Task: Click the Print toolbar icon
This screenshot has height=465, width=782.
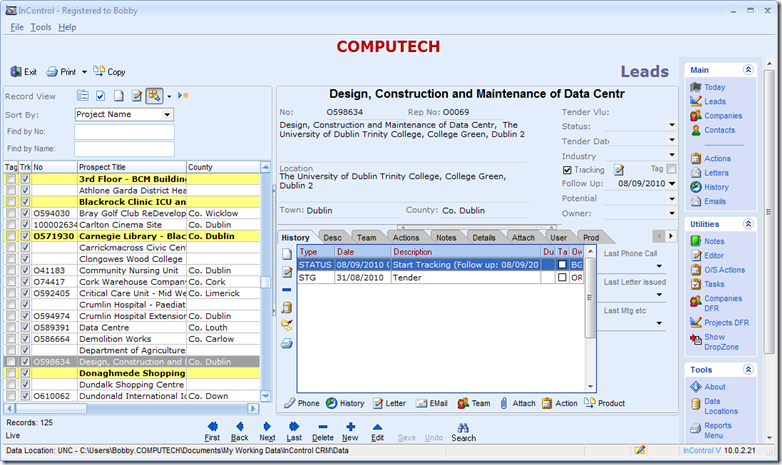Action: 52,72
